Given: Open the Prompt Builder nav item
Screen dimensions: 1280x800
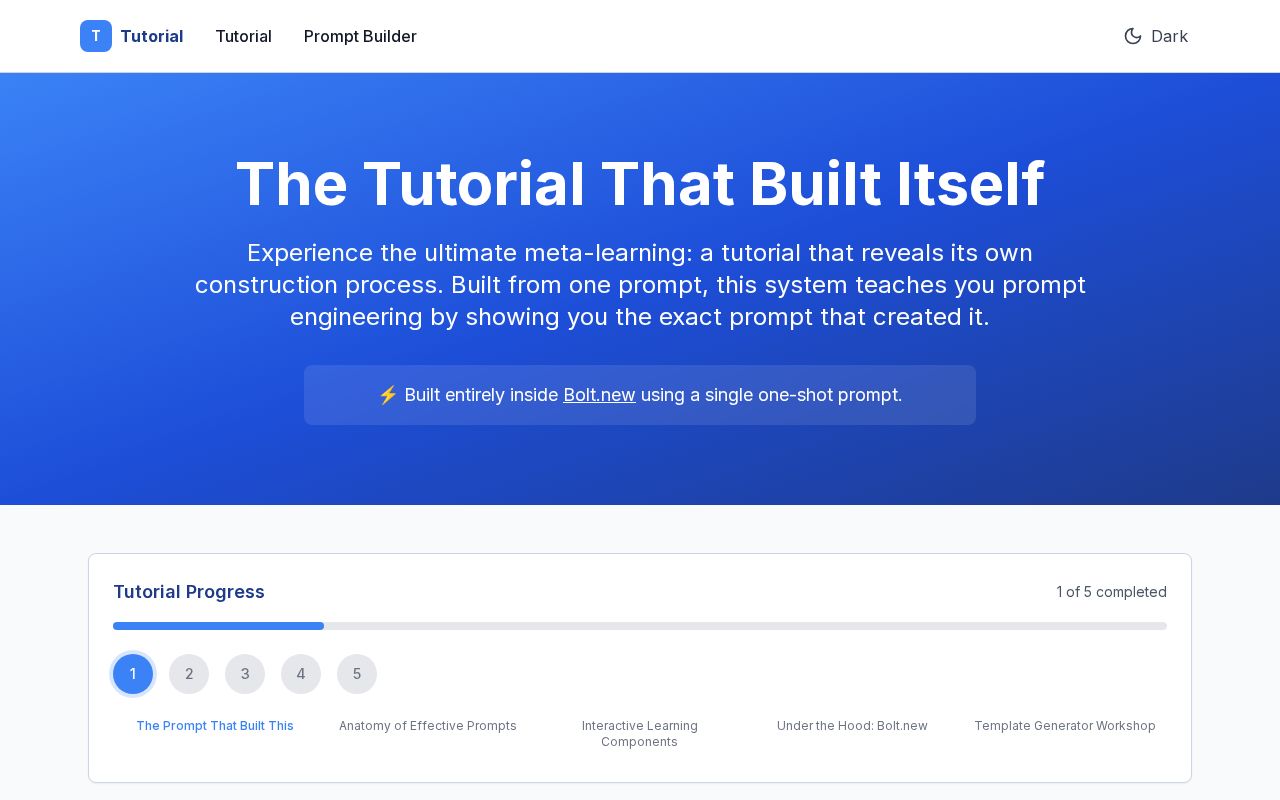Looking at the screenshot, I should 360,36.
